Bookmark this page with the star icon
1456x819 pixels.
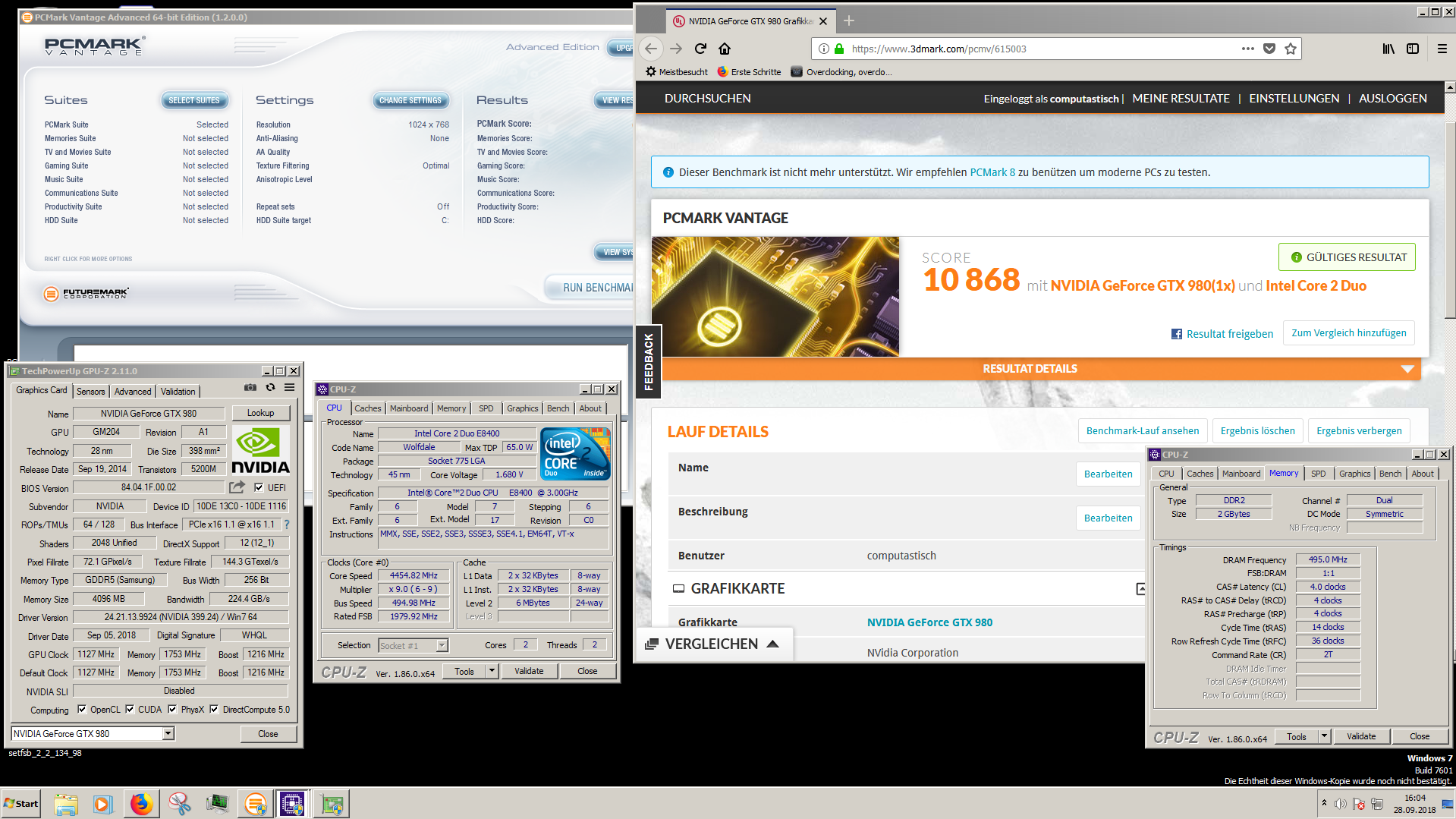pos(1291,49)
